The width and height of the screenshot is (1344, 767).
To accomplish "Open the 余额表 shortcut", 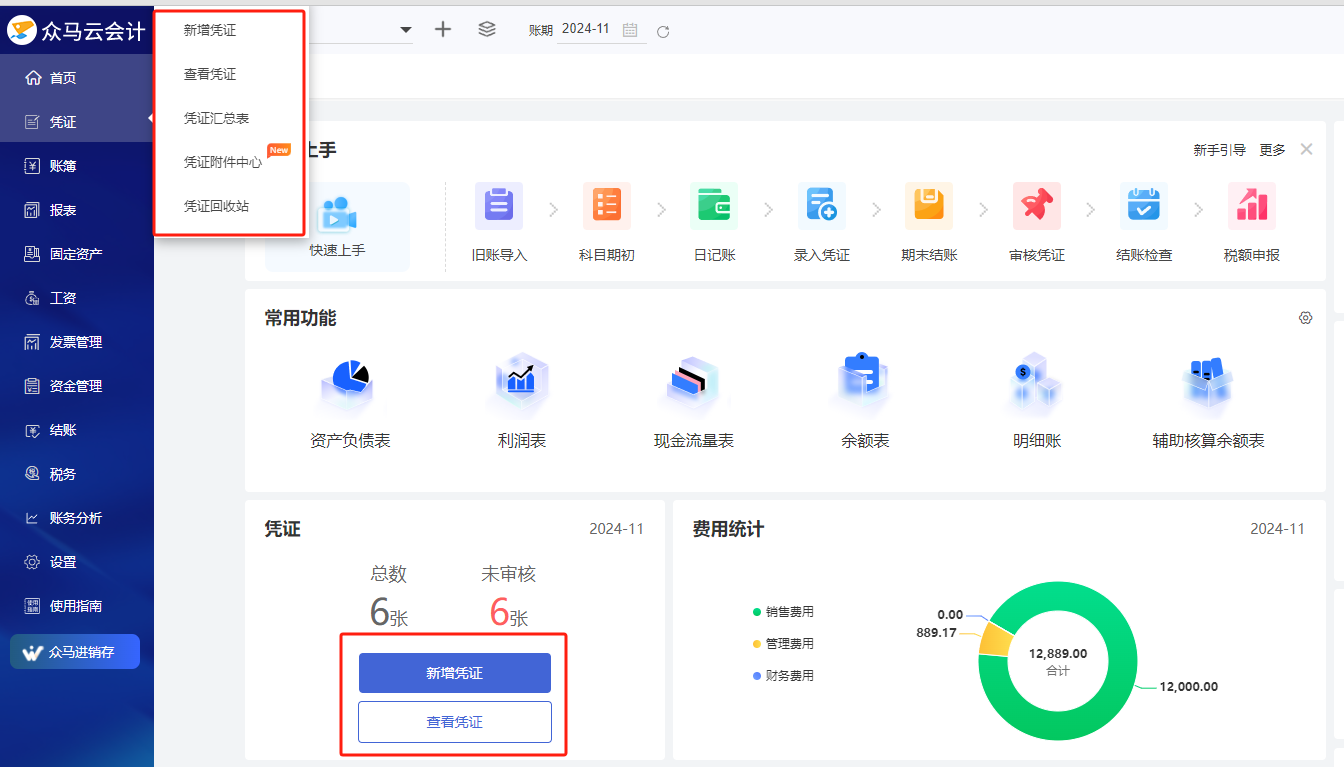I will [866, 401].
